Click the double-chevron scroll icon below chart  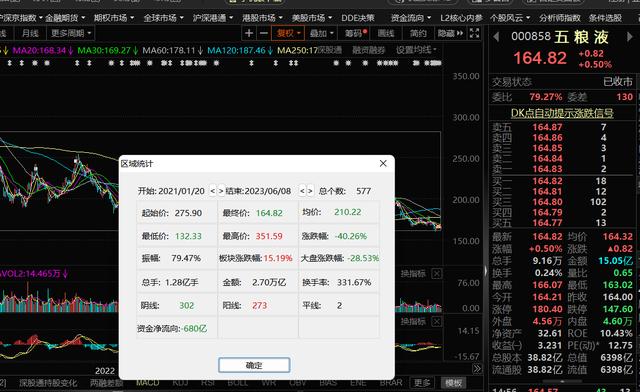tap(477, 369)
